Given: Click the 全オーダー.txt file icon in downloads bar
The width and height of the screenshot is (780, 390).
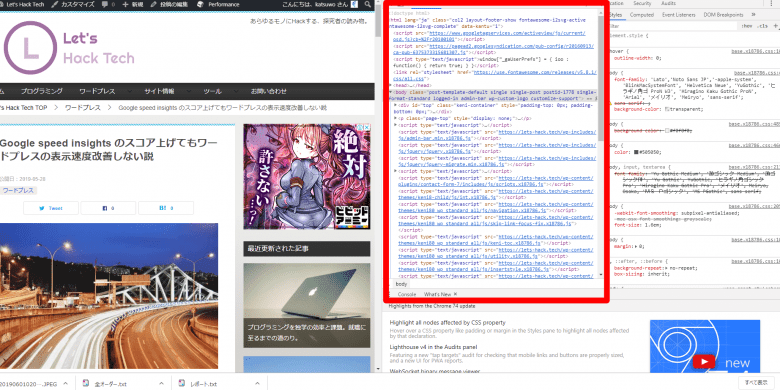Looking at the screenshot, I should [86, 384].
